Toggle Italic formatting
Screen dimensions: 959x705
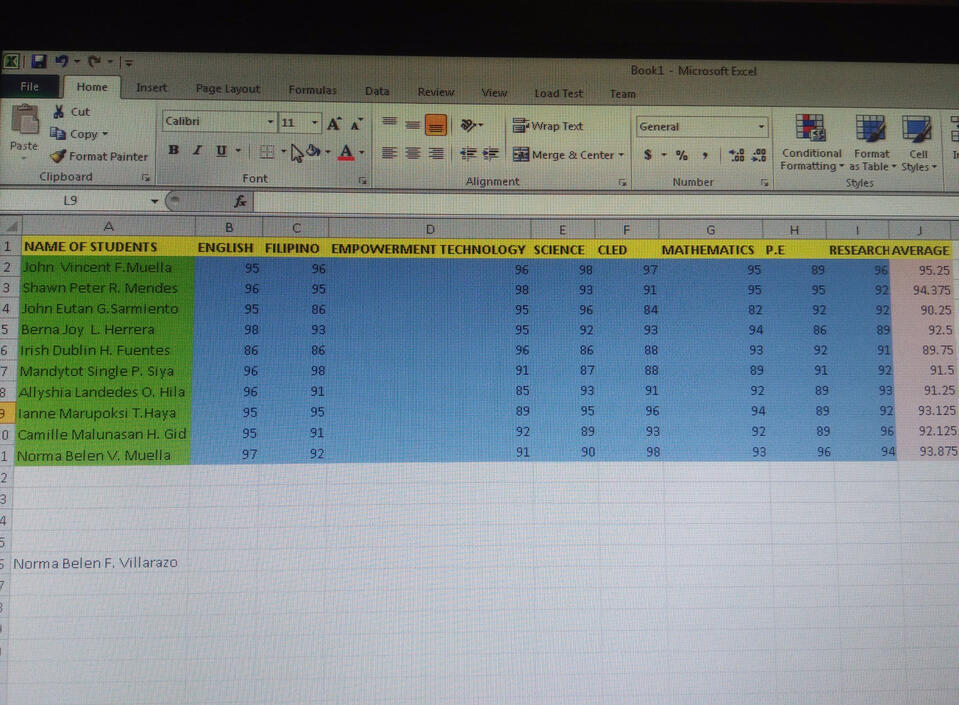197,150
